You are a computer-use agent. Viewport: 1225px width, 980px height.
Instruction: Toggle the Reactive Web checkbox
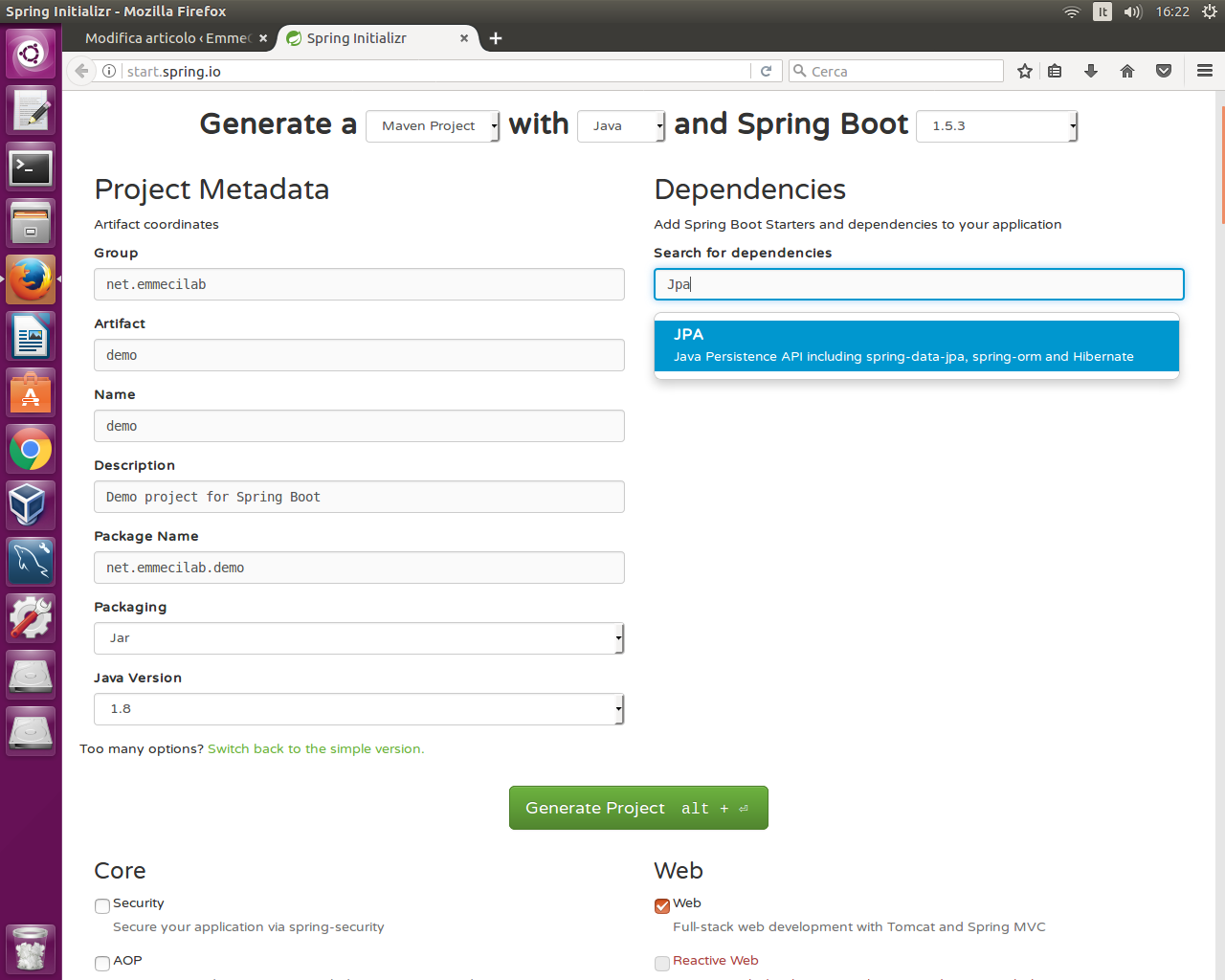click(x=662, y=964)
